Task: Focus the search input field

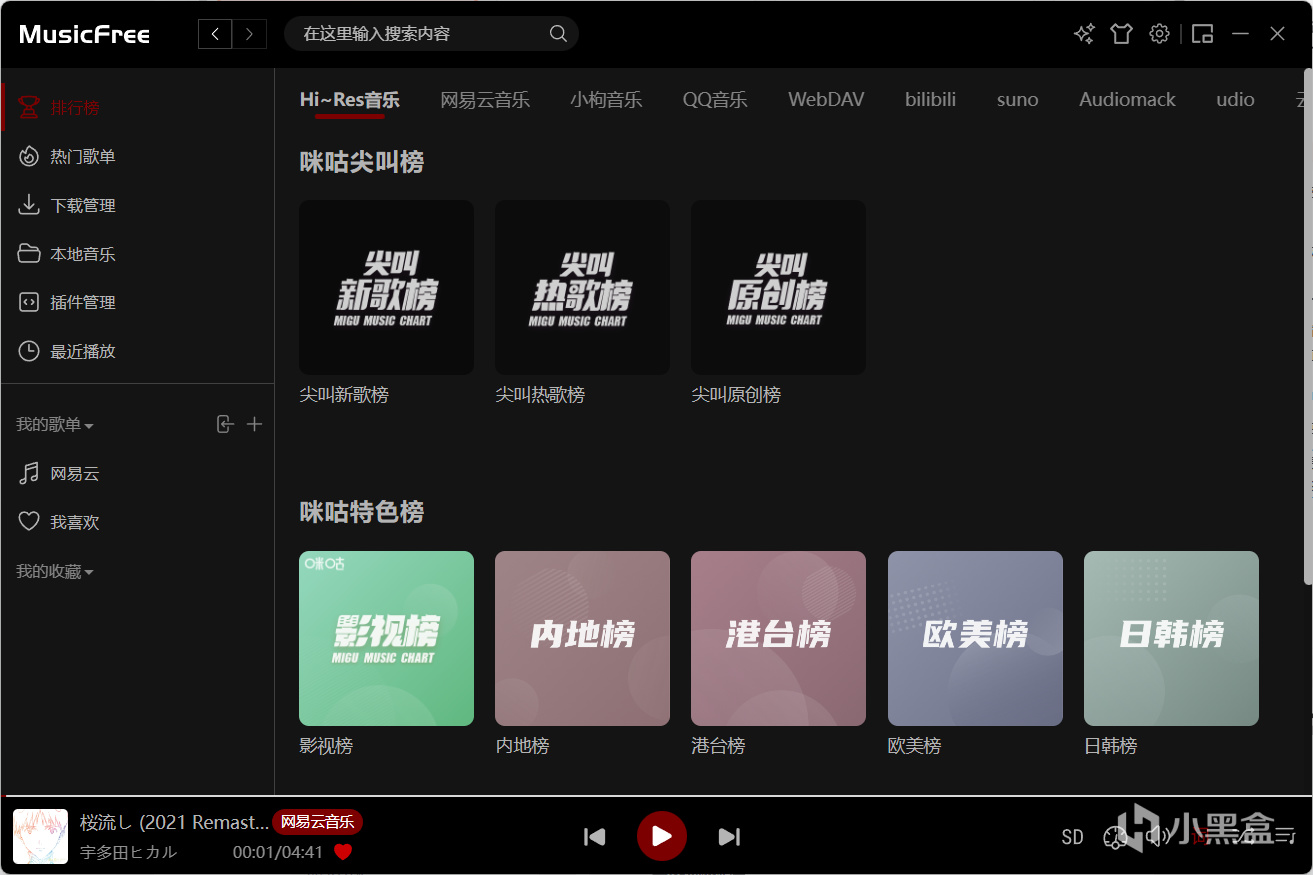Action: (x=420, y=34)
